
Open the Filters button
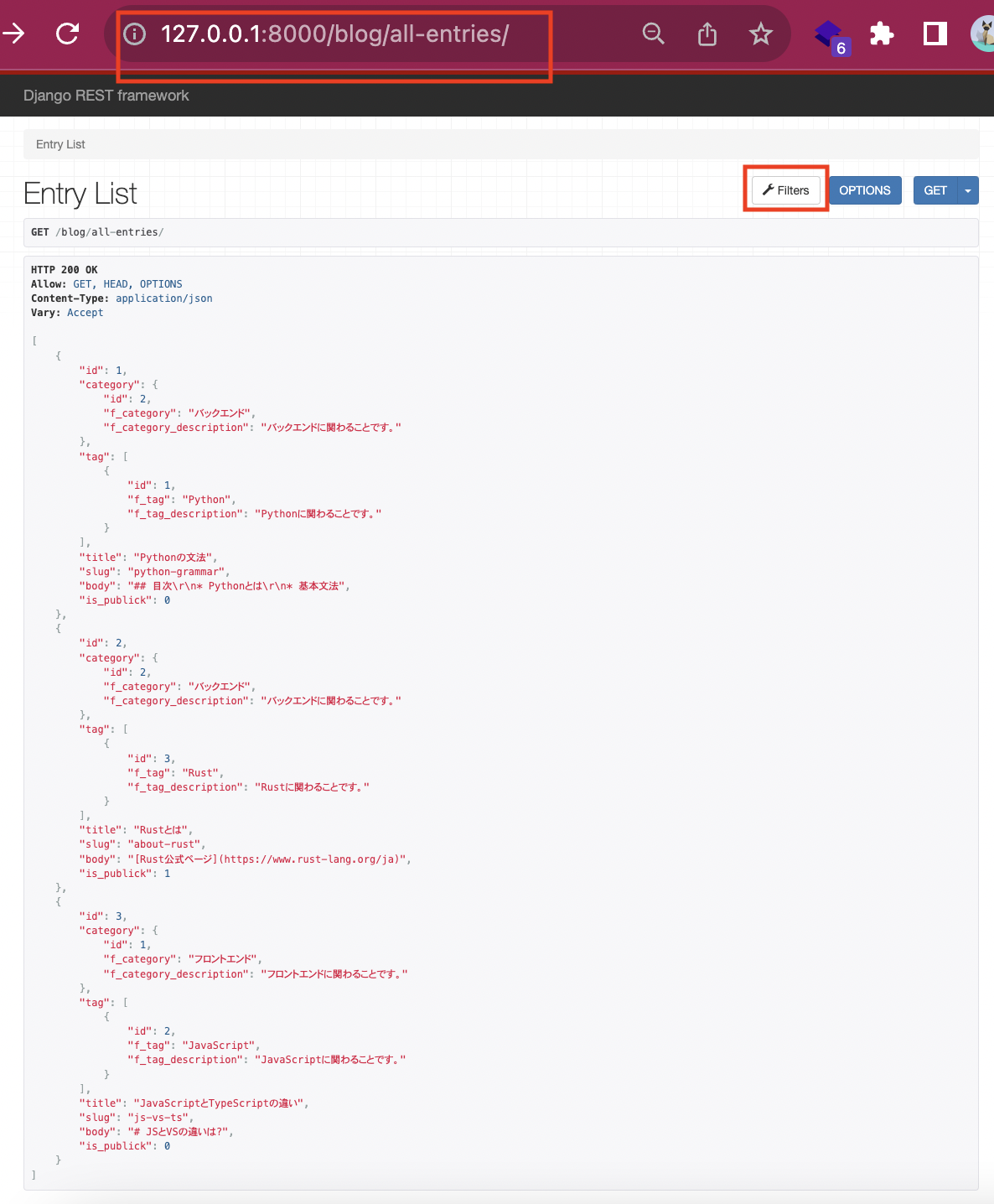(786, 190)
